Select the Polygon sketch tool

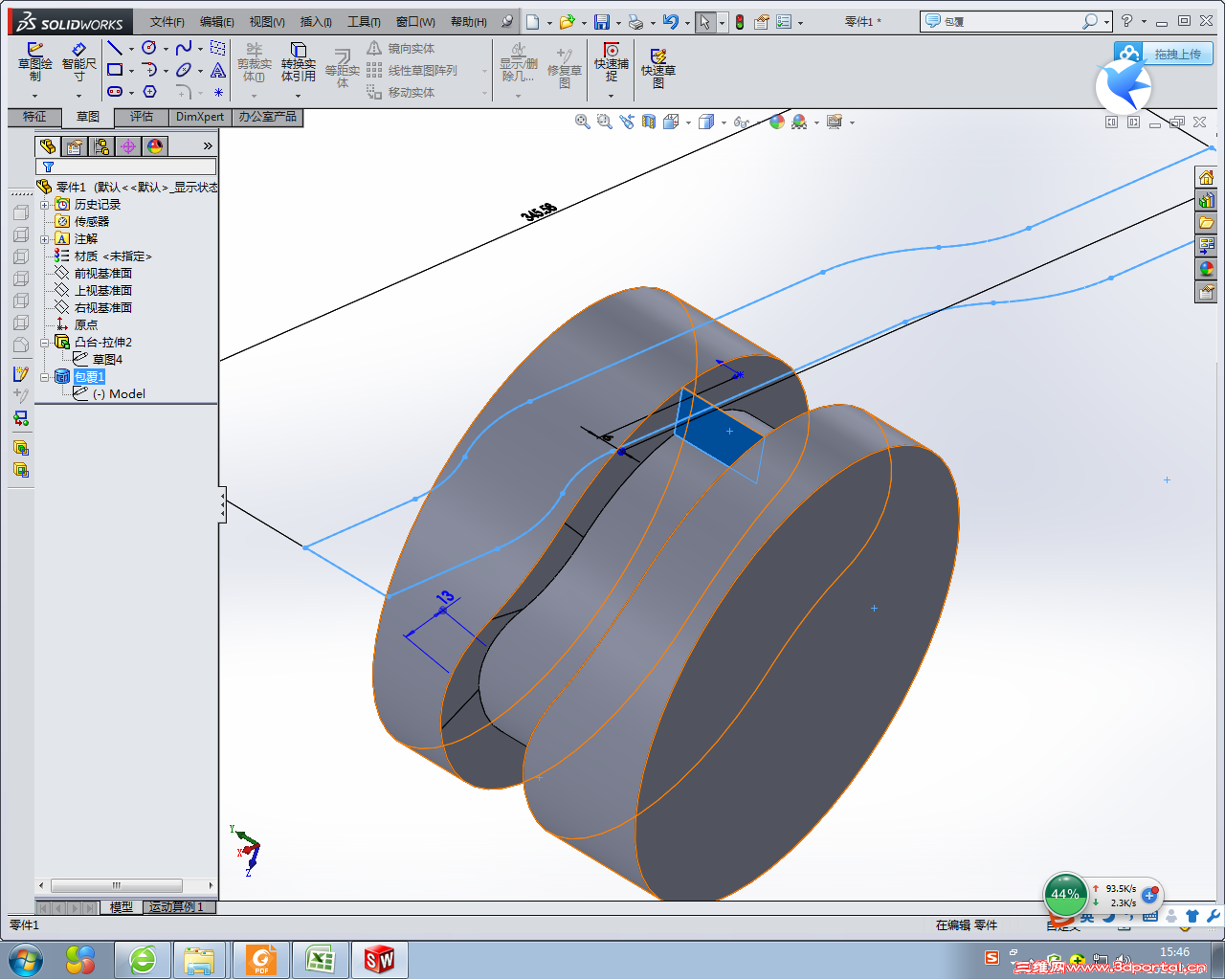tap(149, 92)
